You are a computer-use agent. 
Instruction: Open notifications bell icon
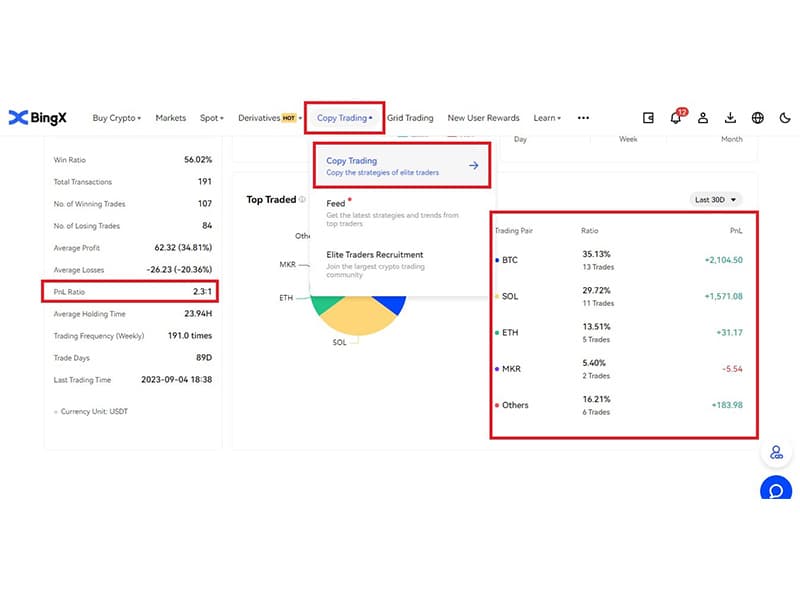(676, 117)
